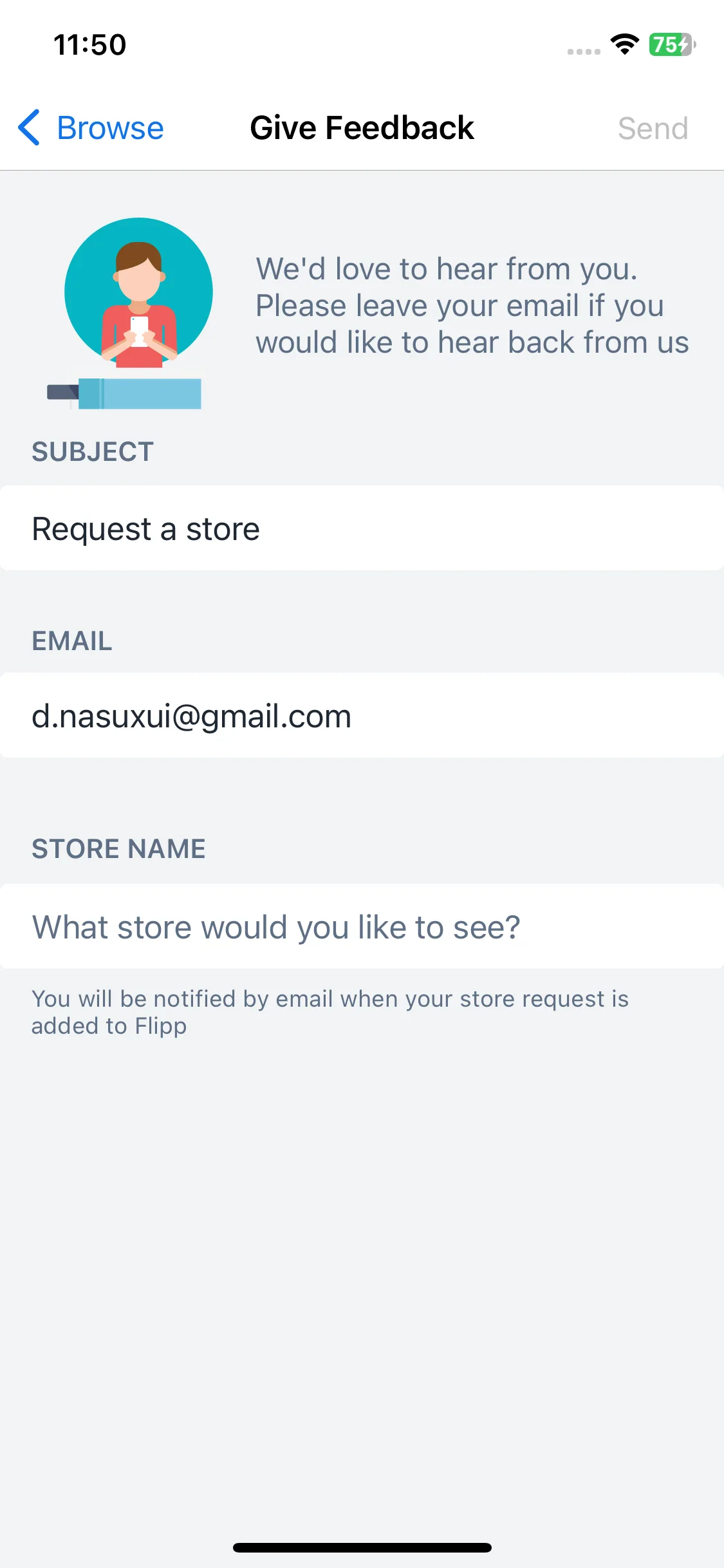Tap the back chevron icon

click(x=29, y=127)
